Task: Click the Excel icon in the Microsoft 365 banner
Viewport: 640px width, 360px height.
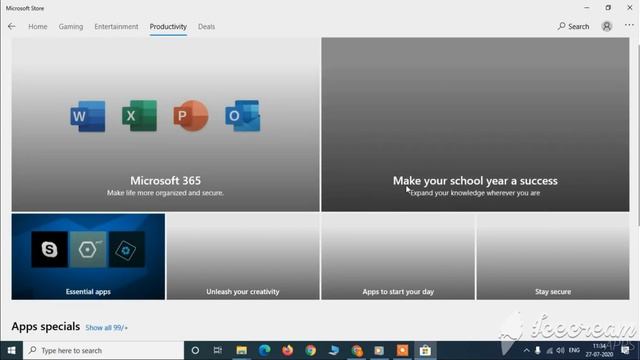Action: (139, 116)
